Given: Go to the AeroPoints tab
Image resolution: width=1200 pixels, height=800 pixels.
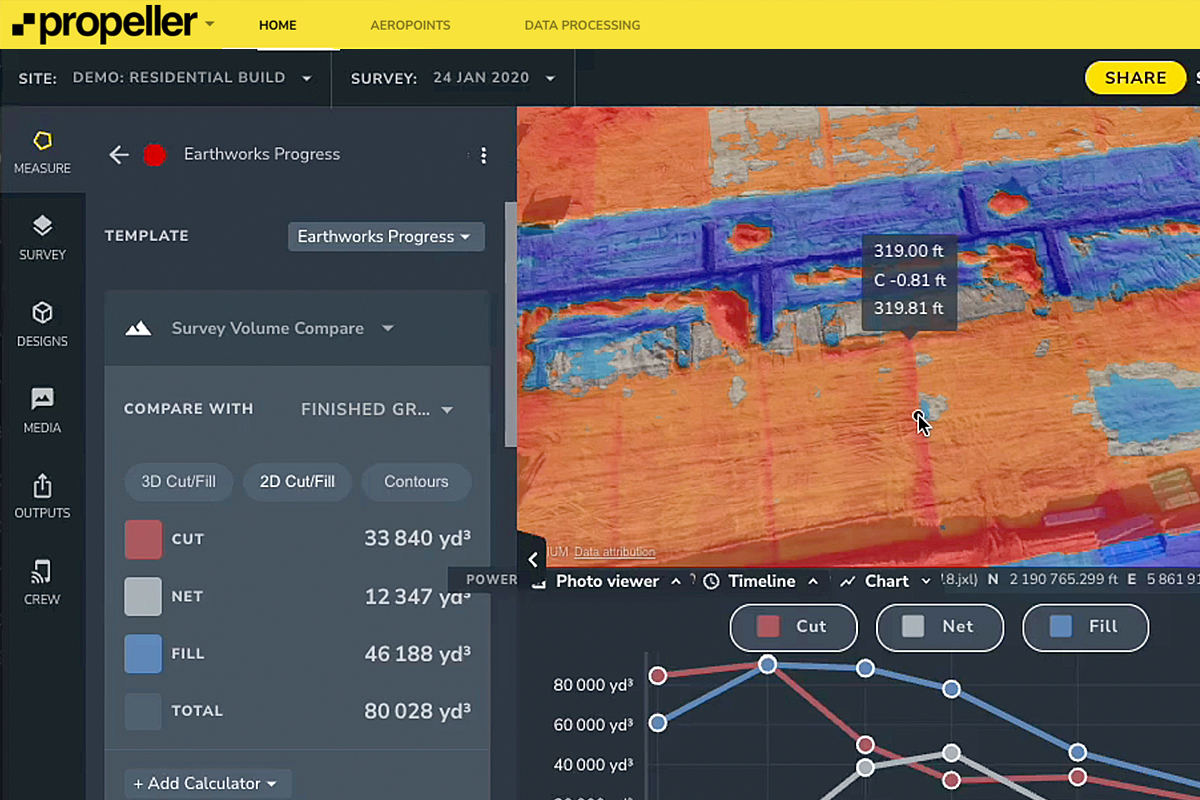Looking at the screenshot, I should 410,25.
